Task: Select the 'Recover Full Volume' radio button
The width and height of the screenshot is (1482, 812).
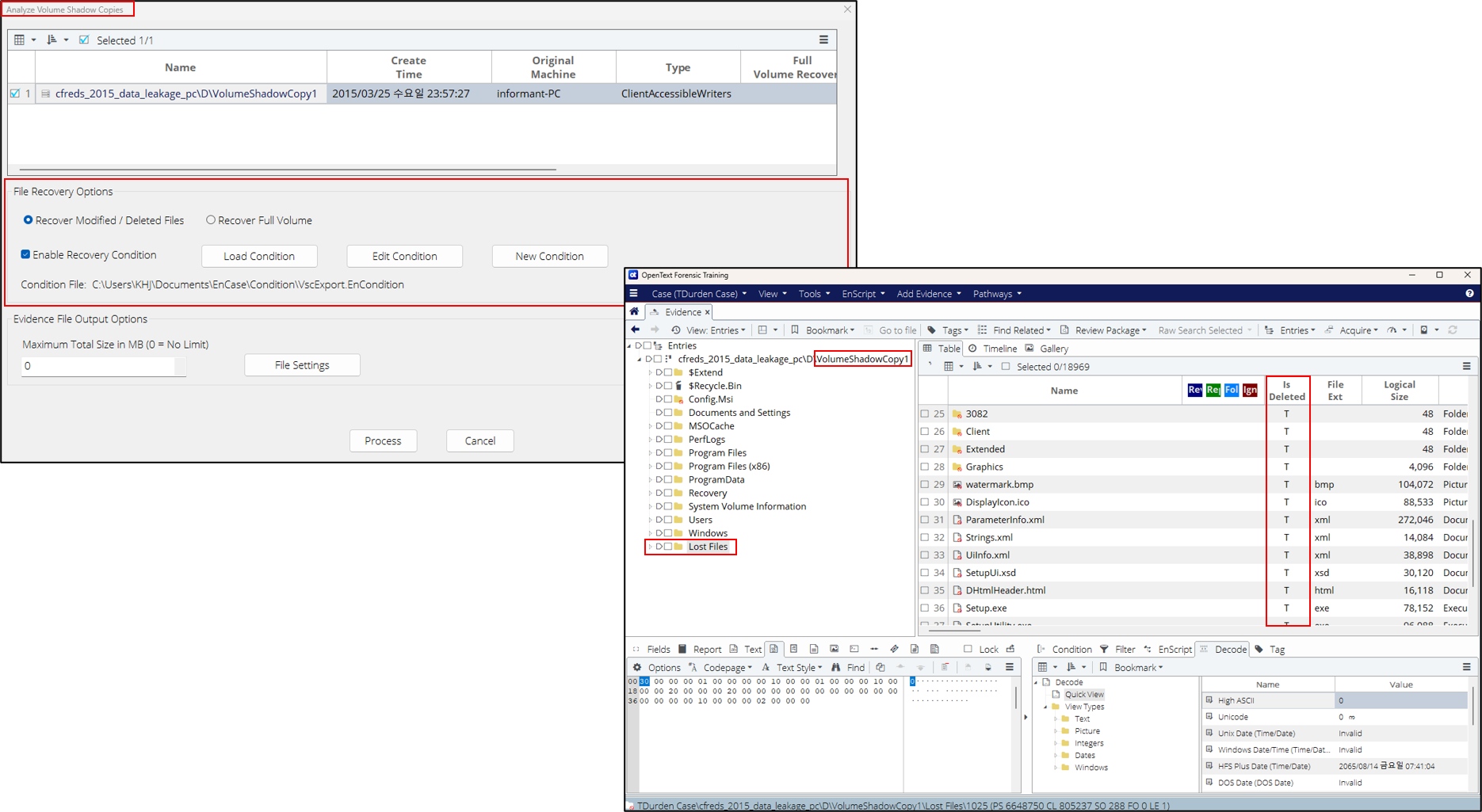Action: (x=210, y=220)
